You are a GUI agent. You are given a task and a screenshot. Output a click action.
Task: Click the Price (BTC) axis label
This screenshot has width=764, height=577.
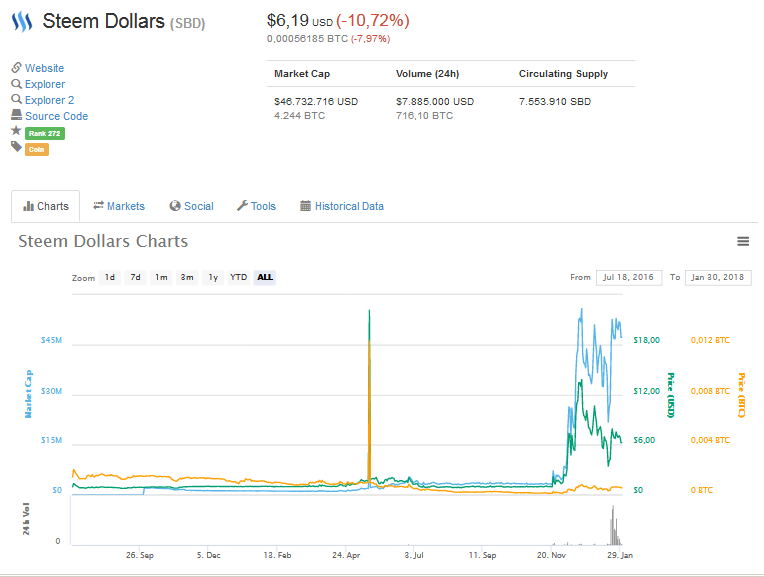[x=742, y=395]
